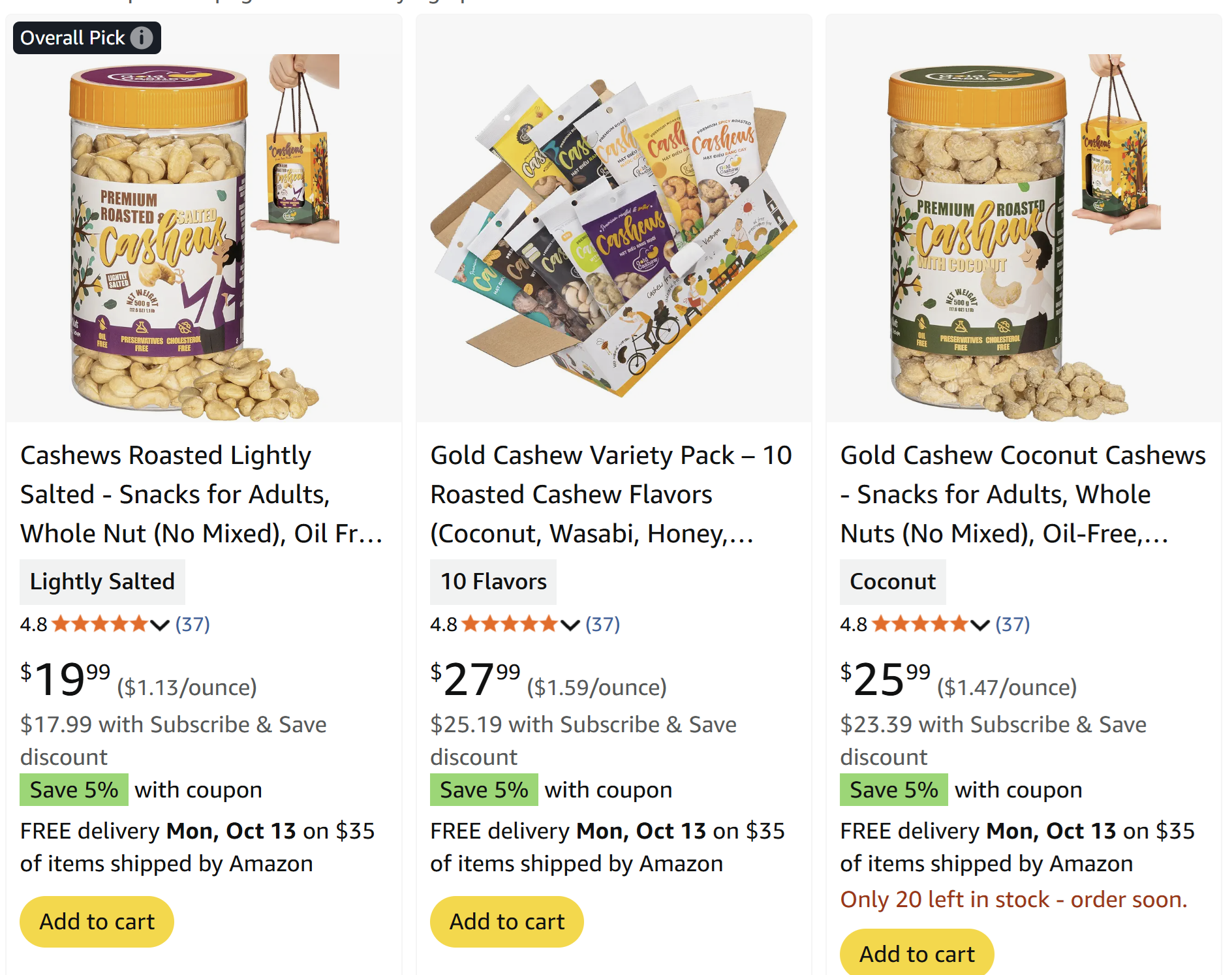This screenshot has height=975, width=1232.
Task: Select the 10 Flavors option chip
Action: tap(493, 581)
